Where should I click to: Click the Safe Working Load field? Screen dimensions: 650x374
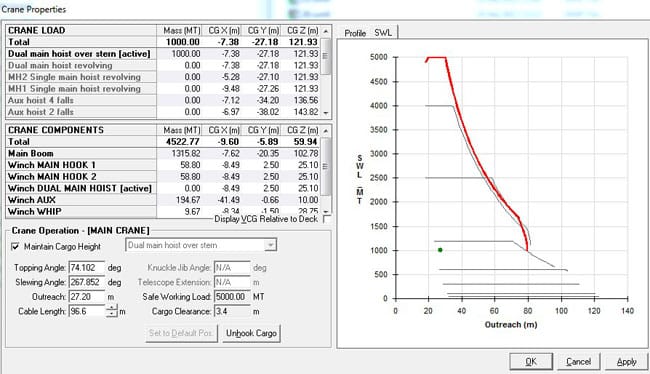coord(232,297)
